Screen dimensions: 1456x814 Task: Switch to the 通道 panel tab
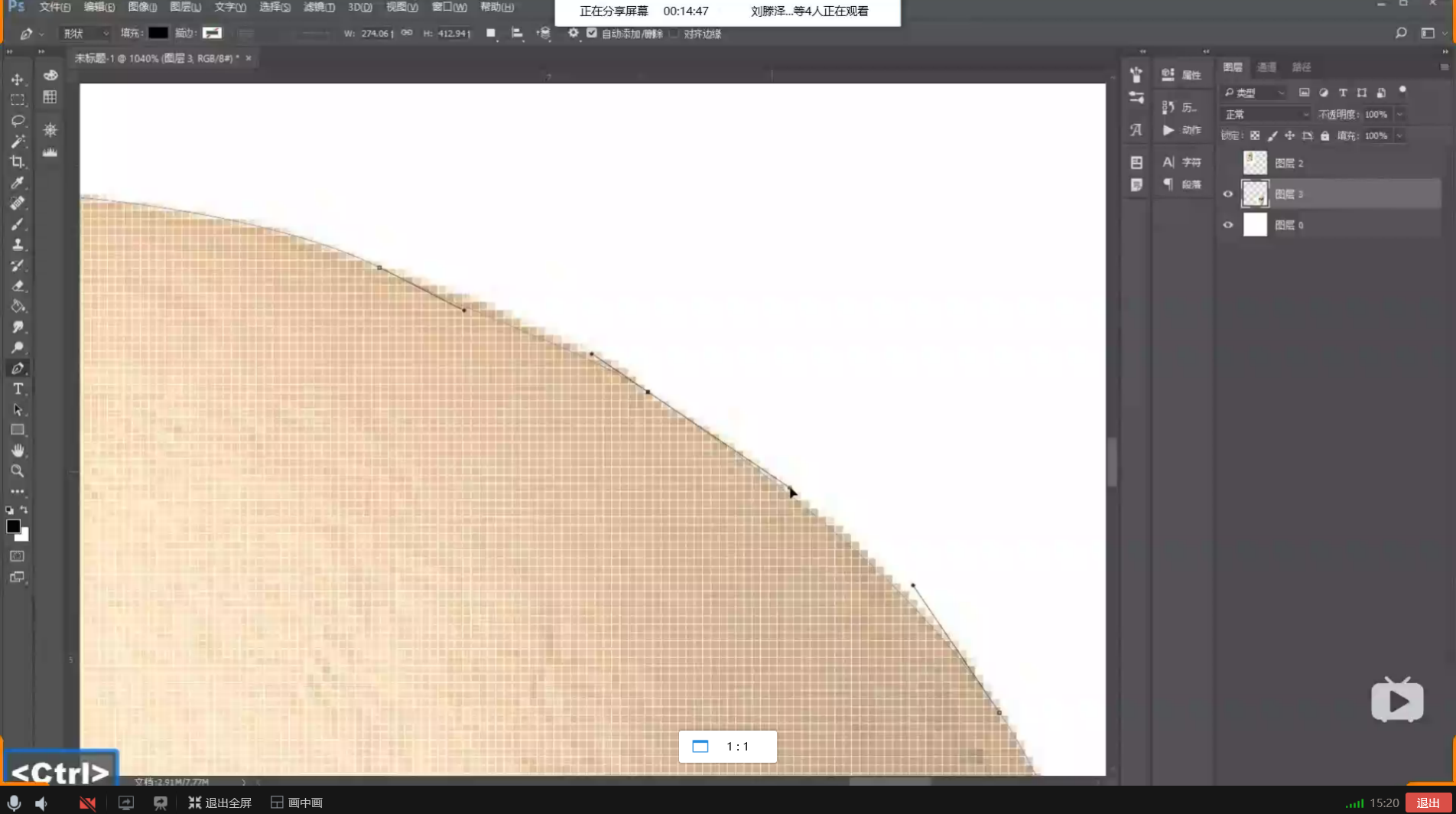click(x=1266, y=67)
